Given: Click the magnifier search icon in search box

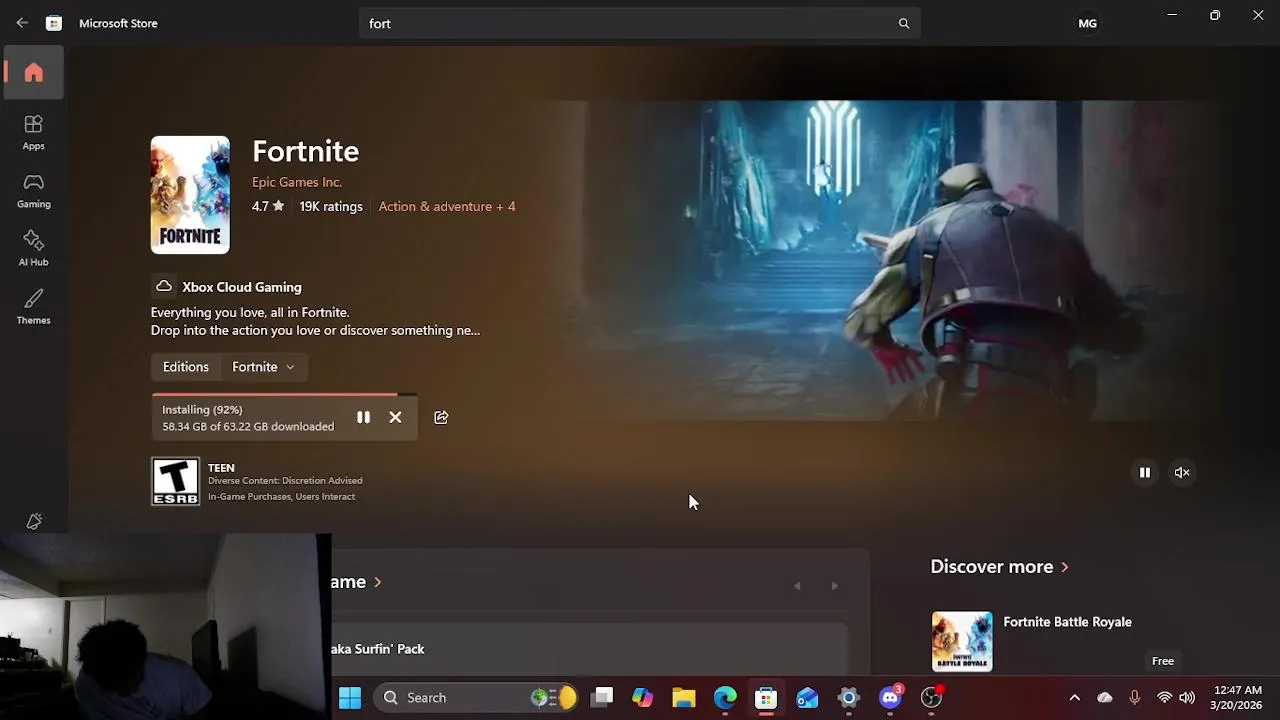Looking at the screenshot, I should pos(904,23).
